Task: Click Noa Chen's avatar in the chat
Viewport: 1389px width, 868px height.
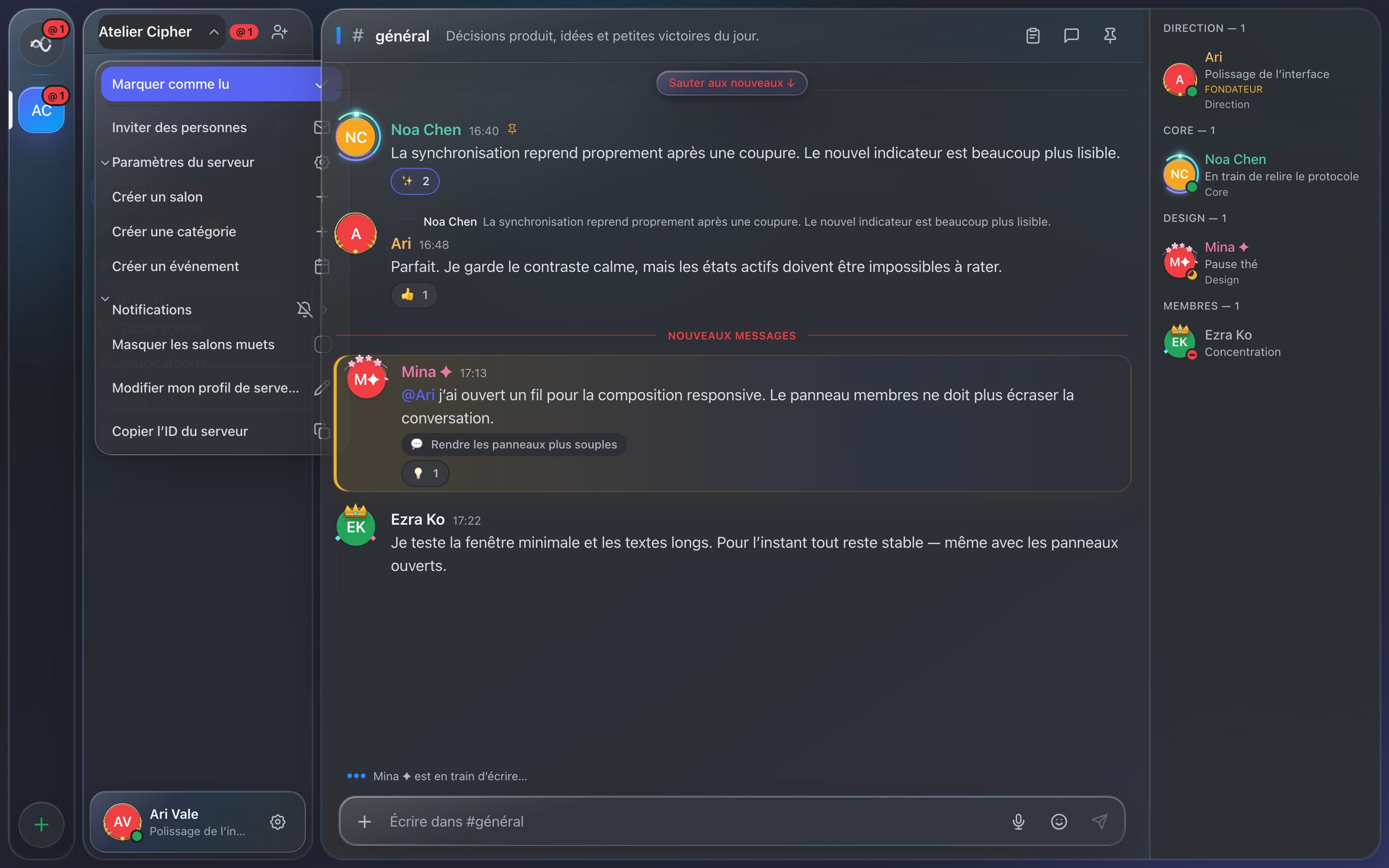Action: 356,137
